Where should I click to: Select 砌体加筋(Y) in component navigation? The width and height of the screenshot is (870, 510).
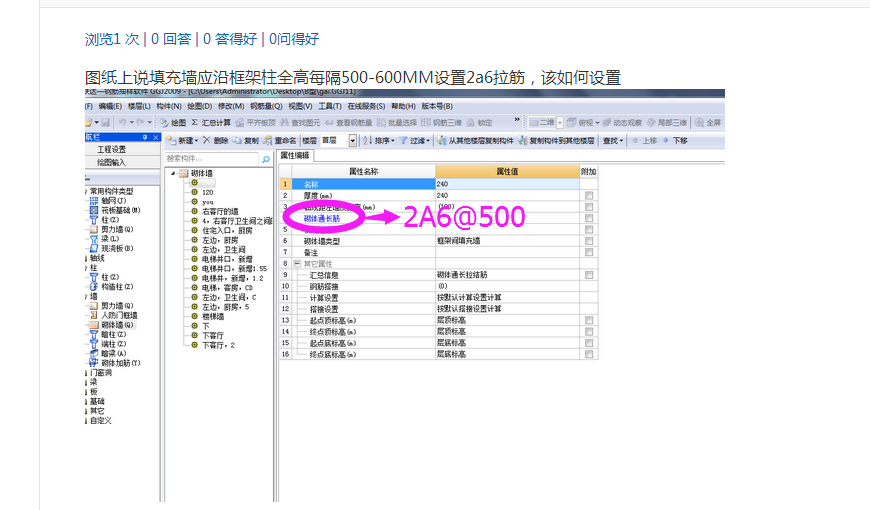[115, 363]
